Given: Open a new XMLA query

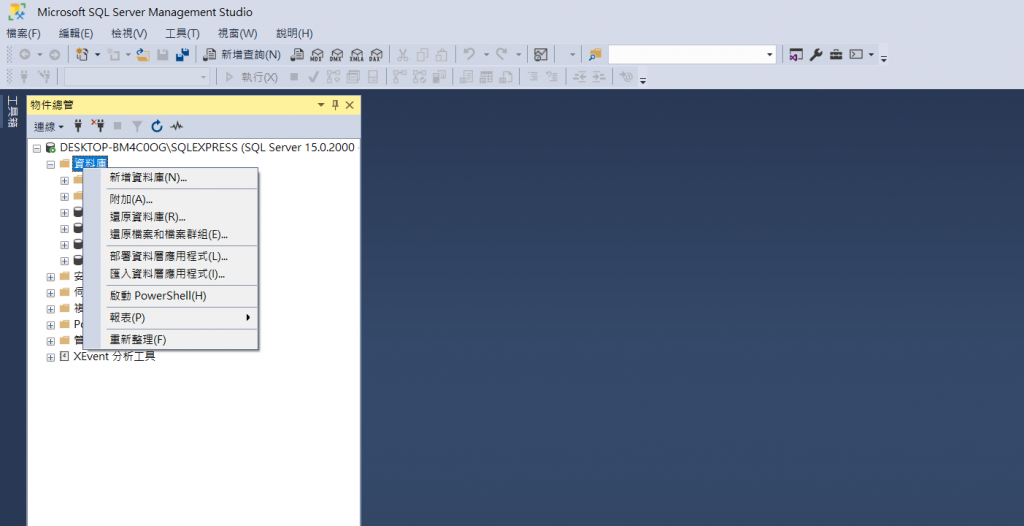Looking at the screenshot, I should pos(357,55).
